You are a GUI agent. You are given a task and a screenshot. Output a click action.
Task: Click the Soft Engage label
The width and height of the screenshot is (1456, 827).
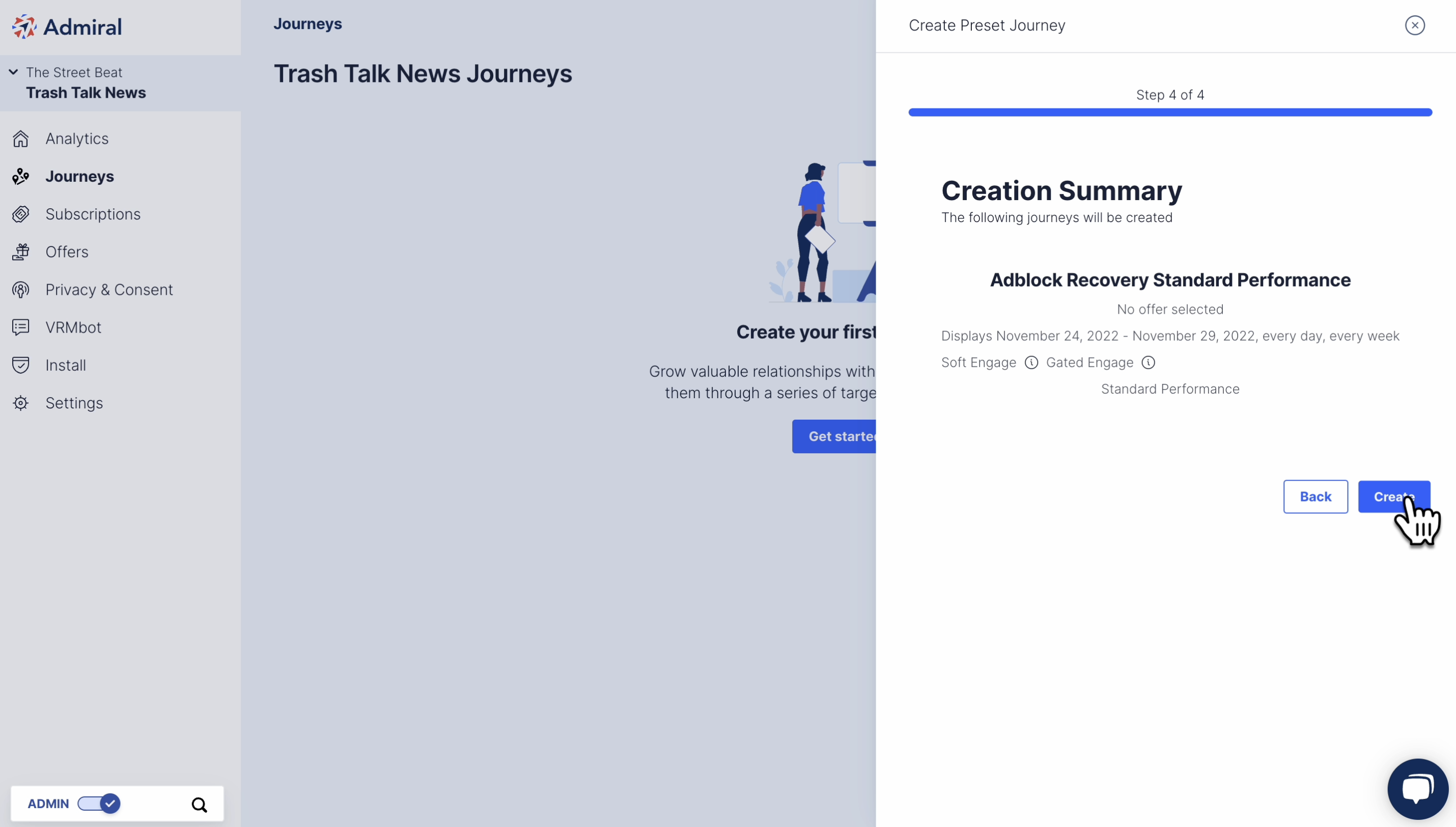[x=978, y=363]
